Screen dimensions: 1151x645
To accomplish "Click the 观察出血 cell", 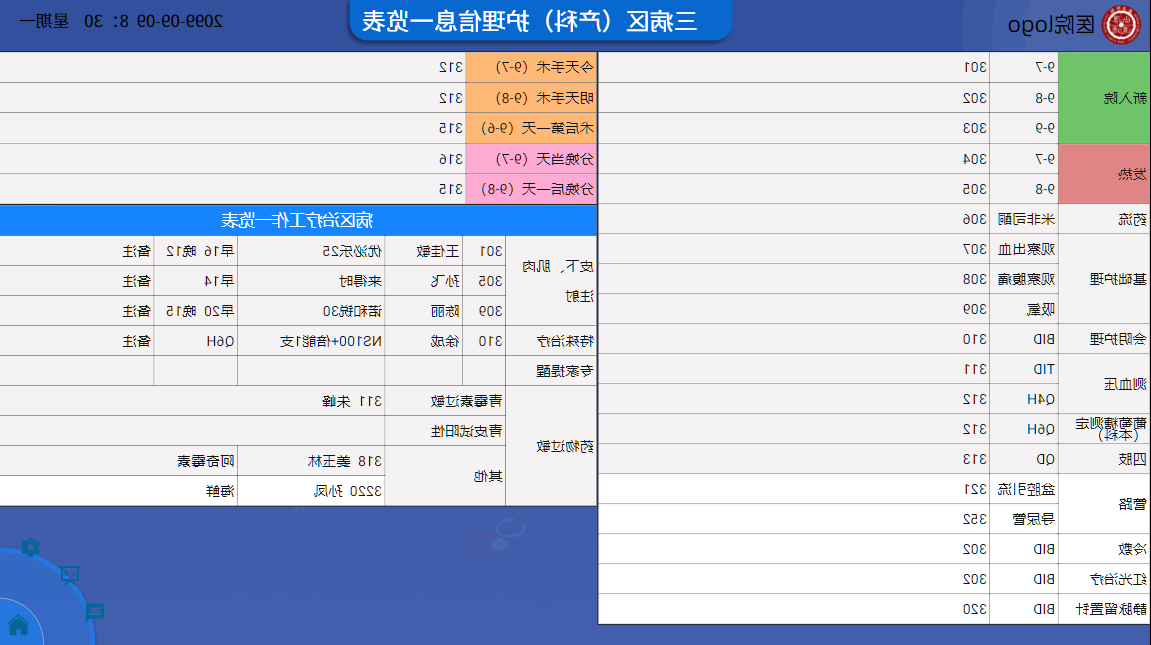I will (x=1026, y=249).
